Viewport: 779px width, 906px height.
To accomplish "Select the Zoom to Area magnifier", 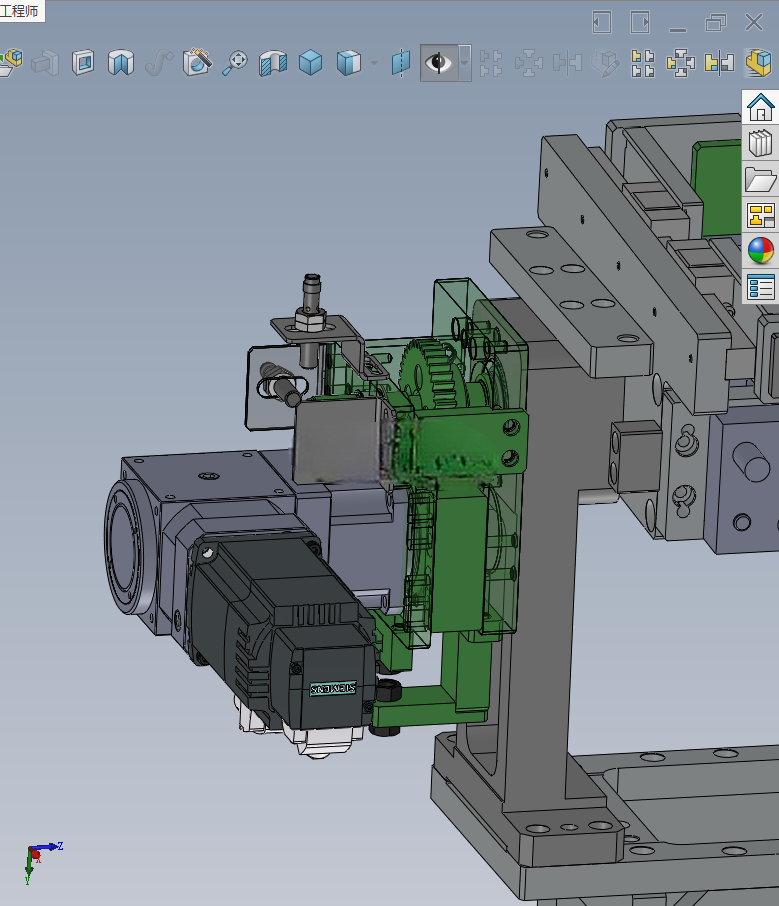I will click(x=235, y=62).
